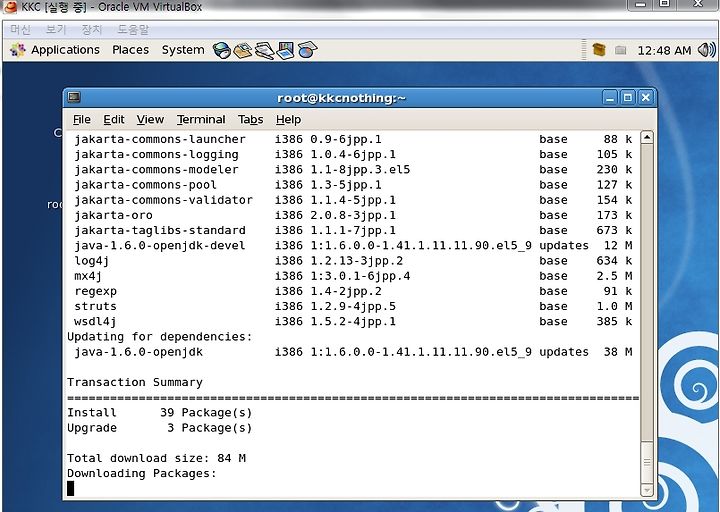Click the 38 M size of java-1.6.0-openjdk
Image resolution: width=720 pixels, height=512 pixels.
coord(618,352)
